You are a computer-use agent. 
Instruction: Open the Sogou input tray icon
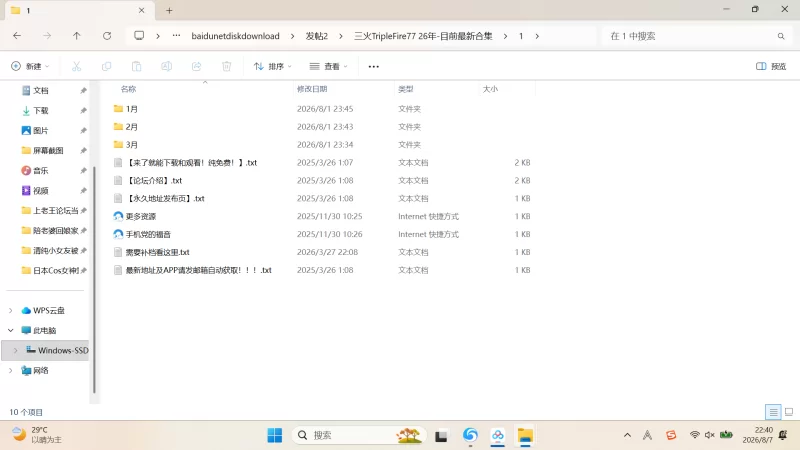(x=671, y=435)
